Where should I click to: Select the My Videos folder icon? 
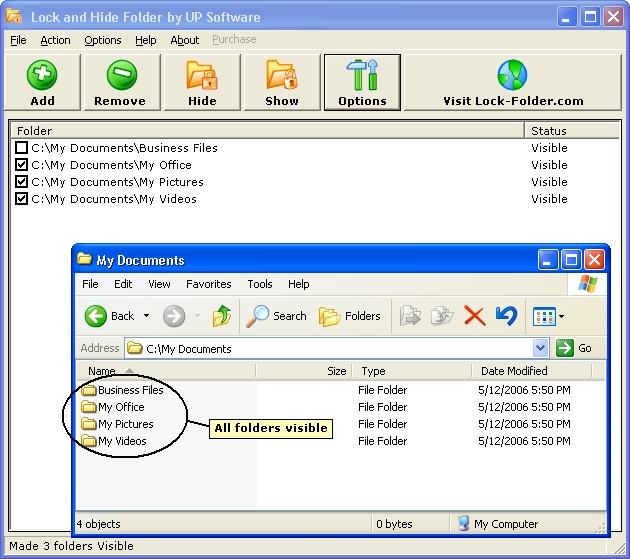point(89,441)
